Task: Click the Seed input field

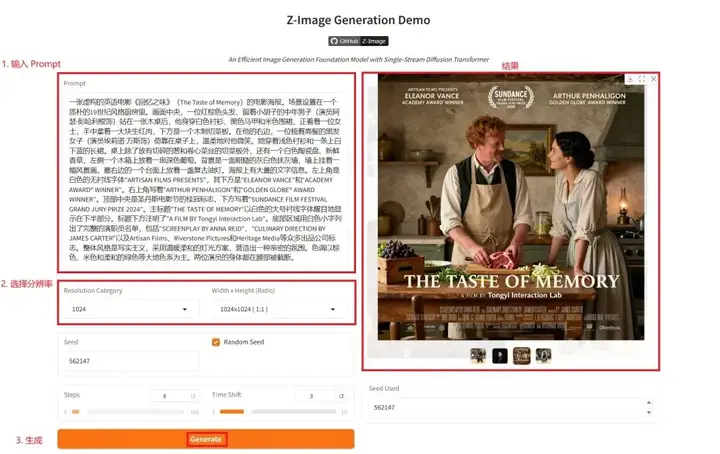Action: click(131, 361)
